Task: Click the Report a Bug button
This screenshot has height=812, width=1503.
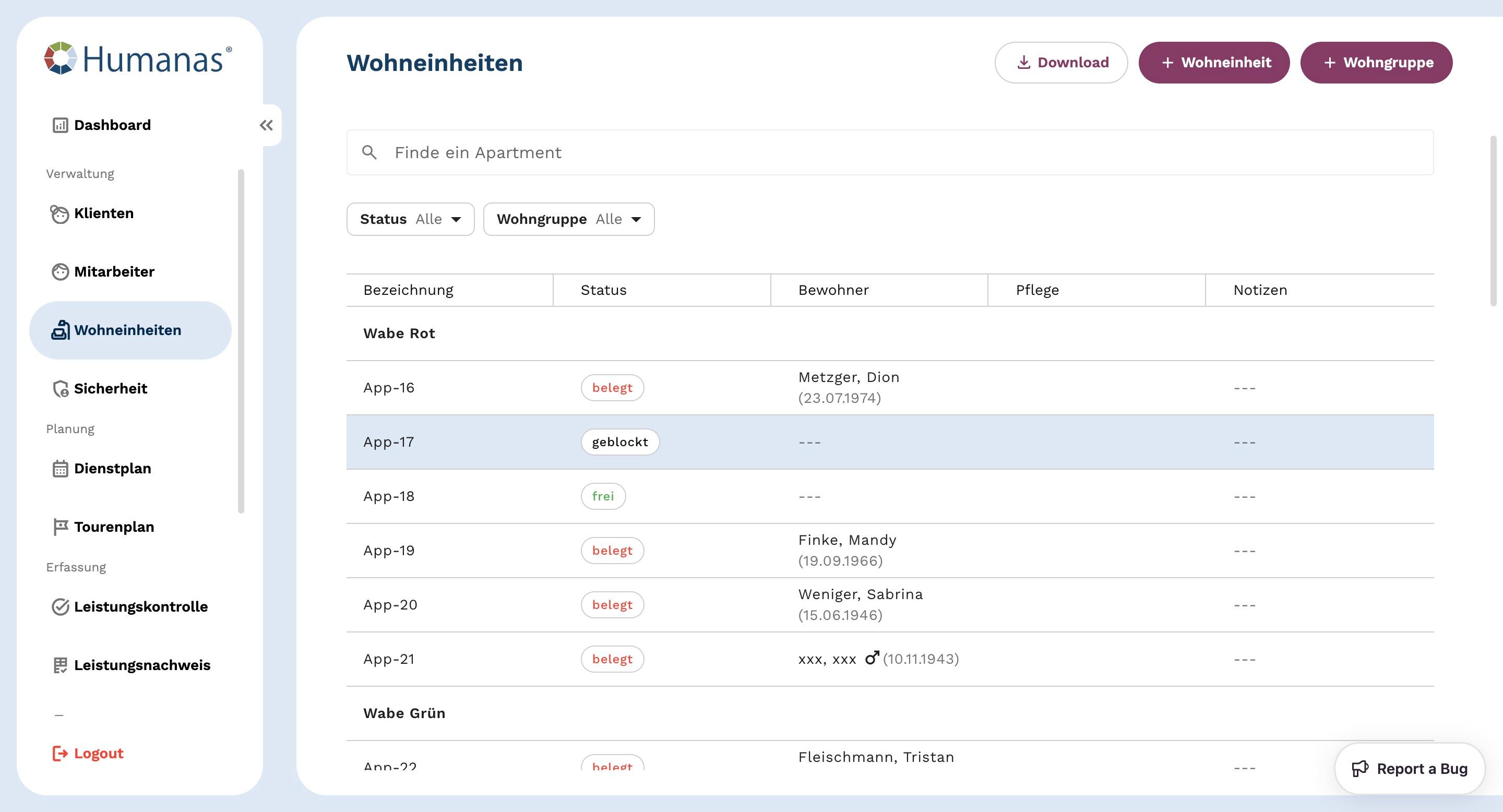Action: [x=1409, y=769]
